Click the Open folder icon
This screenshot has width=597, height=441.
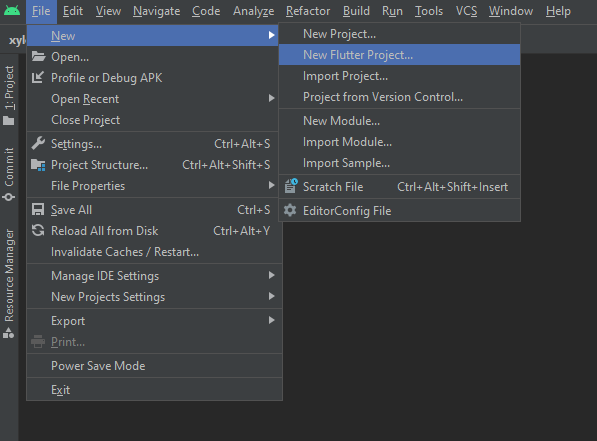tap(38, 56)
